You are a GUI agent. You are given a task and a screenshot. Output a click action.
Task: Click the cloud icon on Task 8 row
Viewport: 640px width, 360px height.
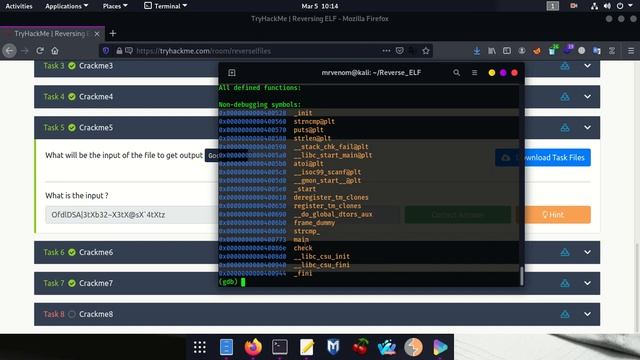tap(565, 314)
